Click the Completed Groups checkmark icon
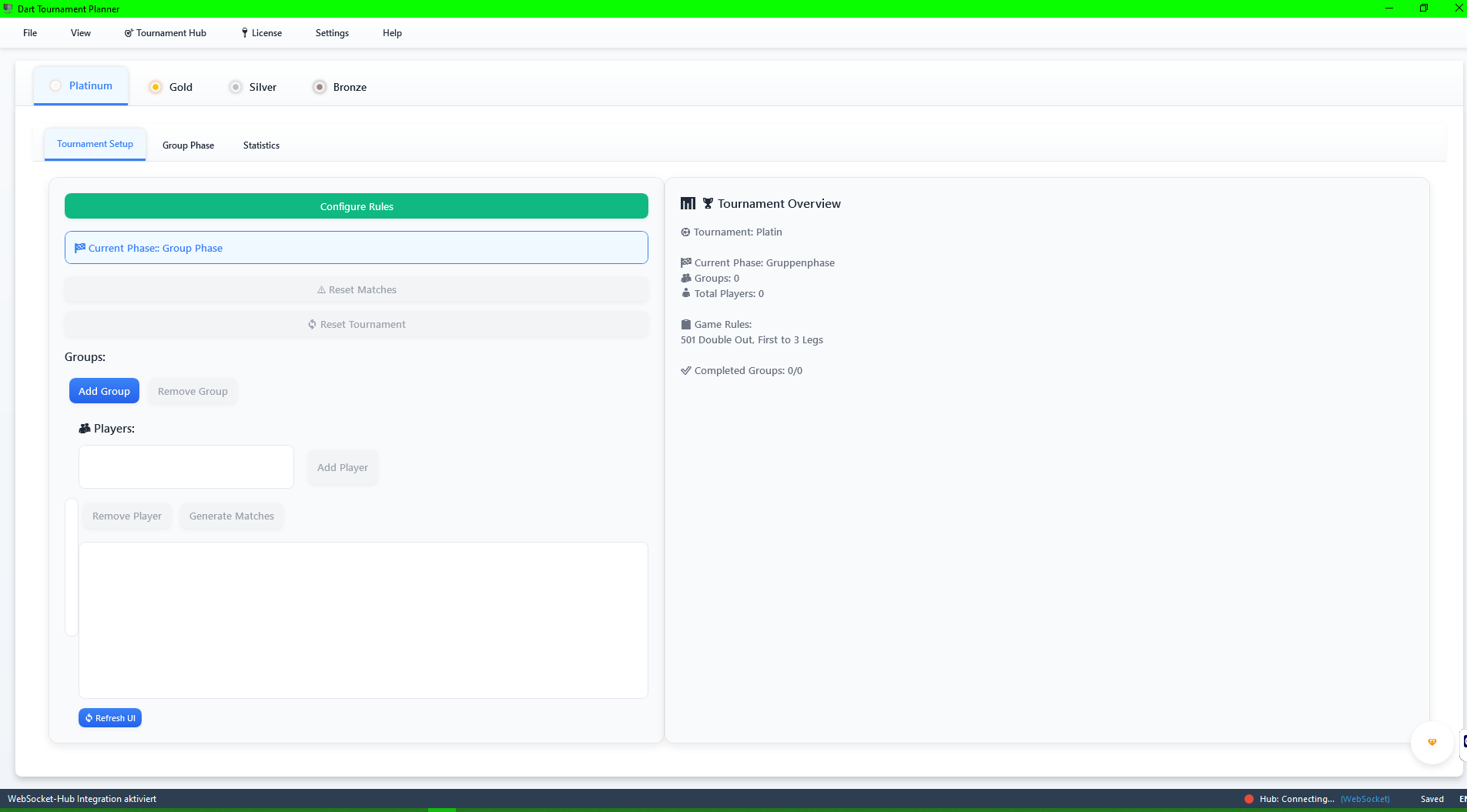Screen dimensions: 1467x812 coord(686,370)
